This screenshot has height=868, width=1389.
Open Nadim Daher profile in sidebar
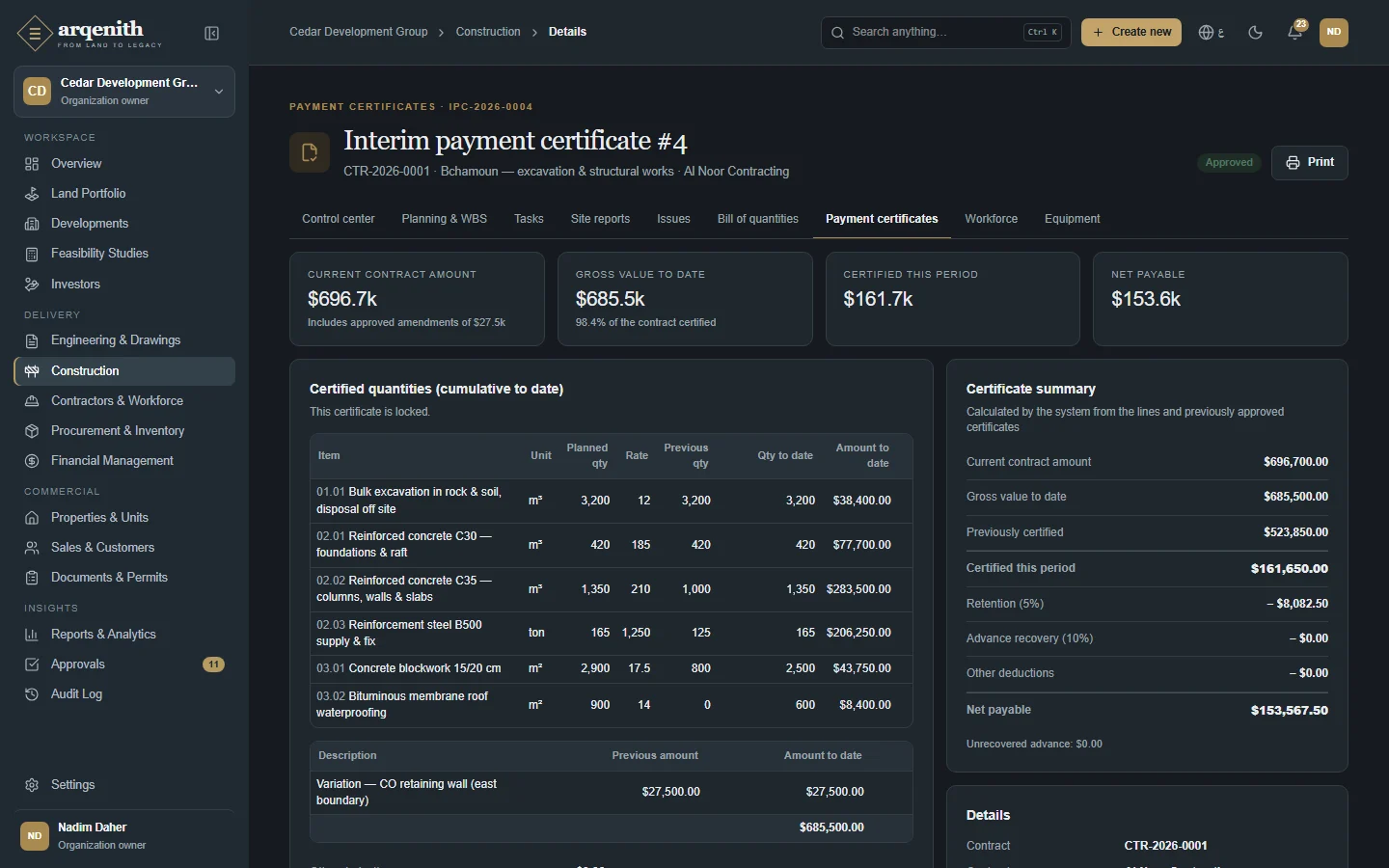pos(124,835)
